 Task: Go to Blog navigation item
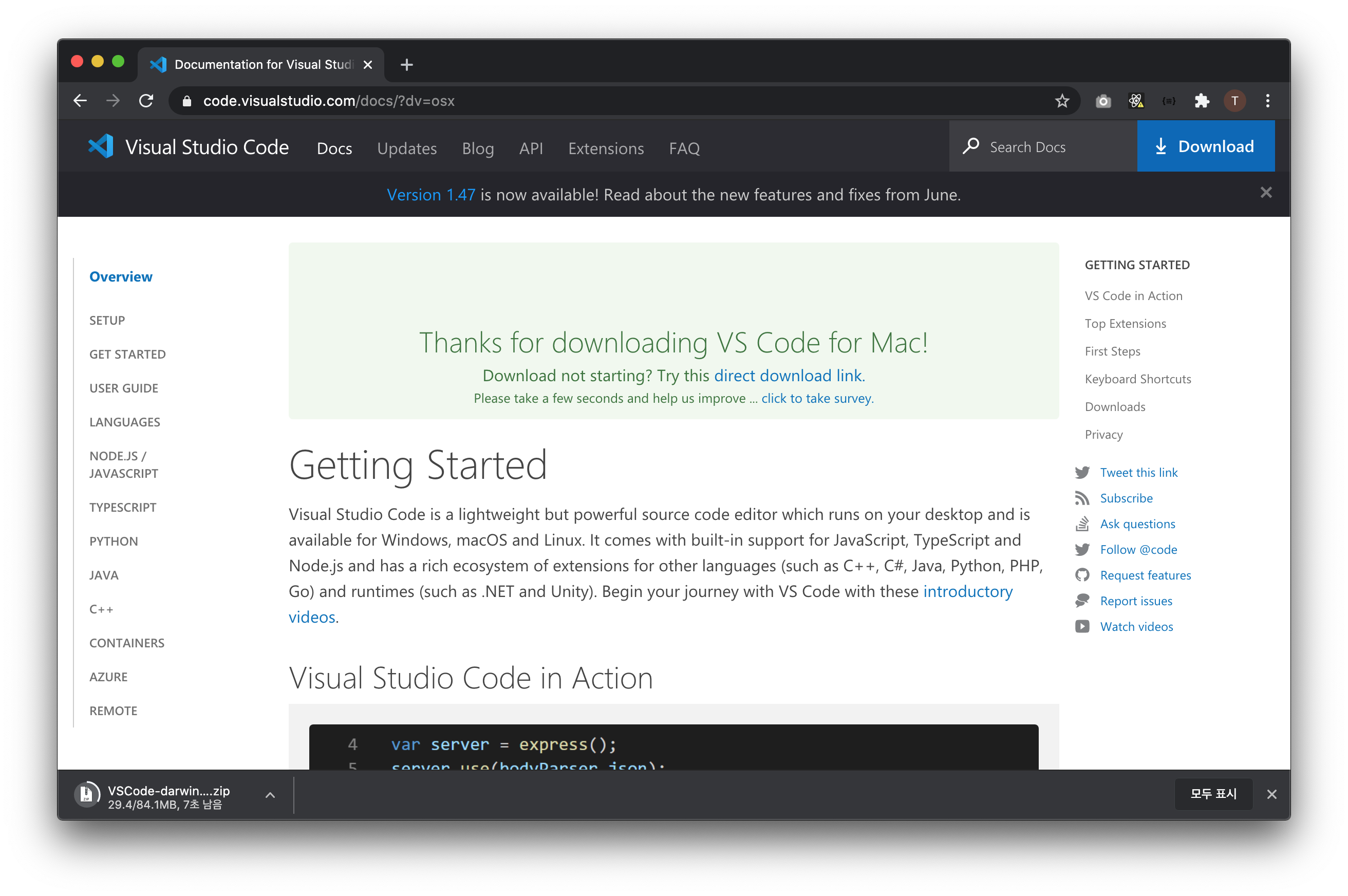(478, 148)
